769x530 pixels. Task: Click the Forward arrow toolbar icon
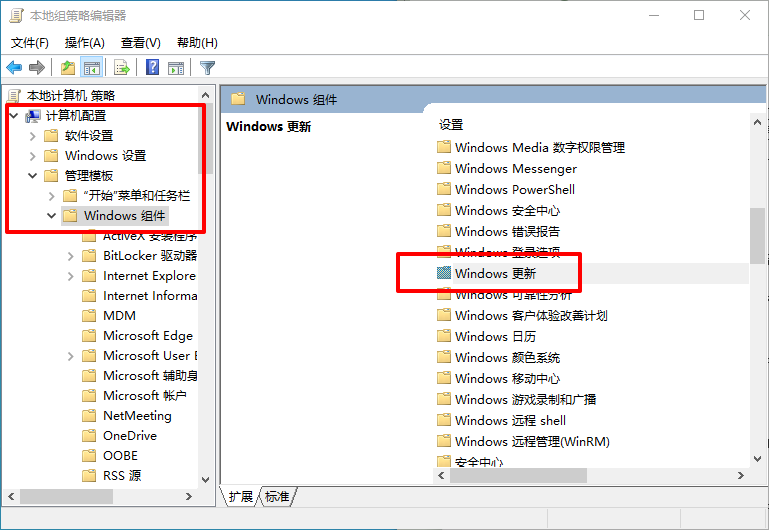37,68
